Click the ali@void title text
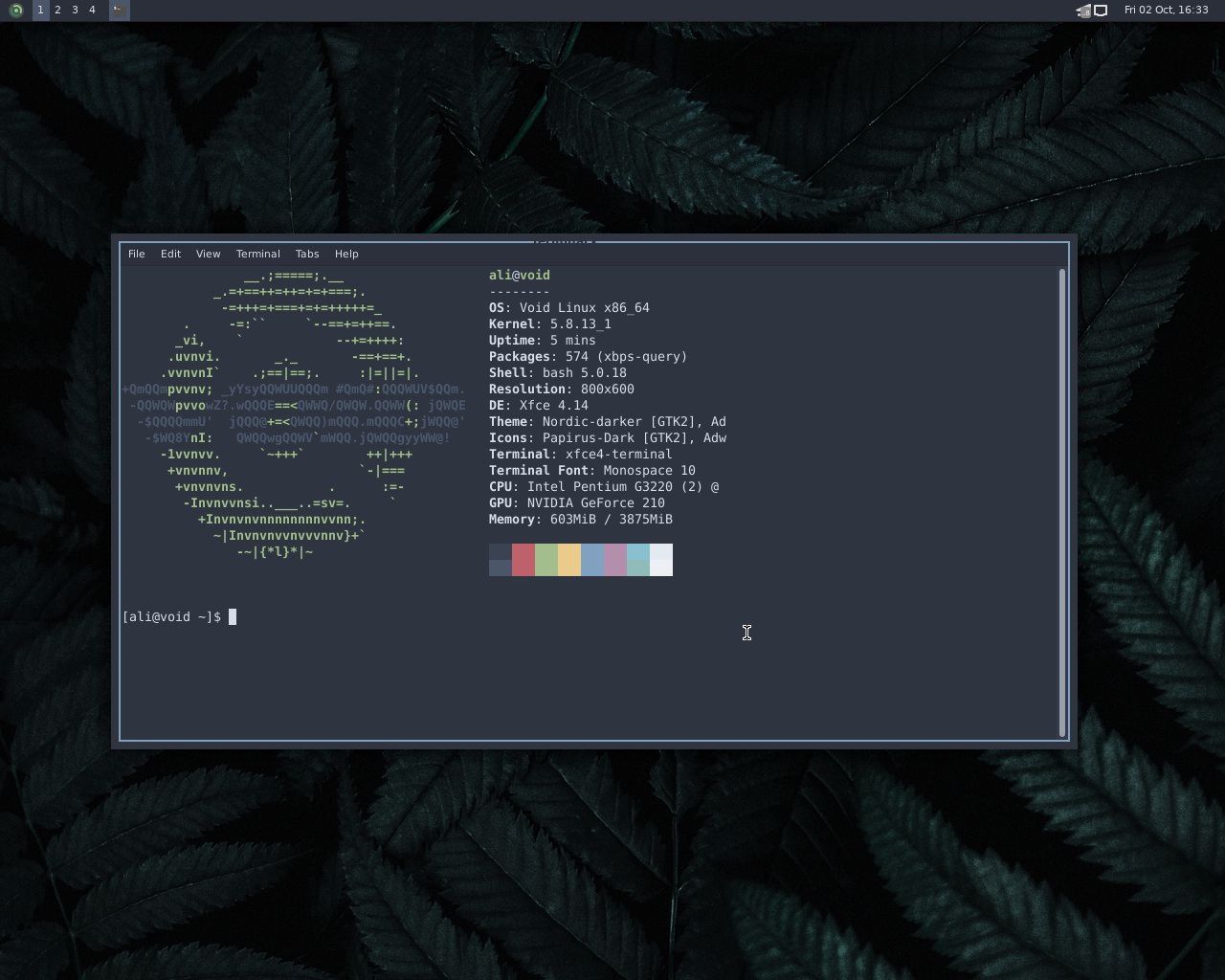Viewport: 1225px width, 980px height. (520, 276)
